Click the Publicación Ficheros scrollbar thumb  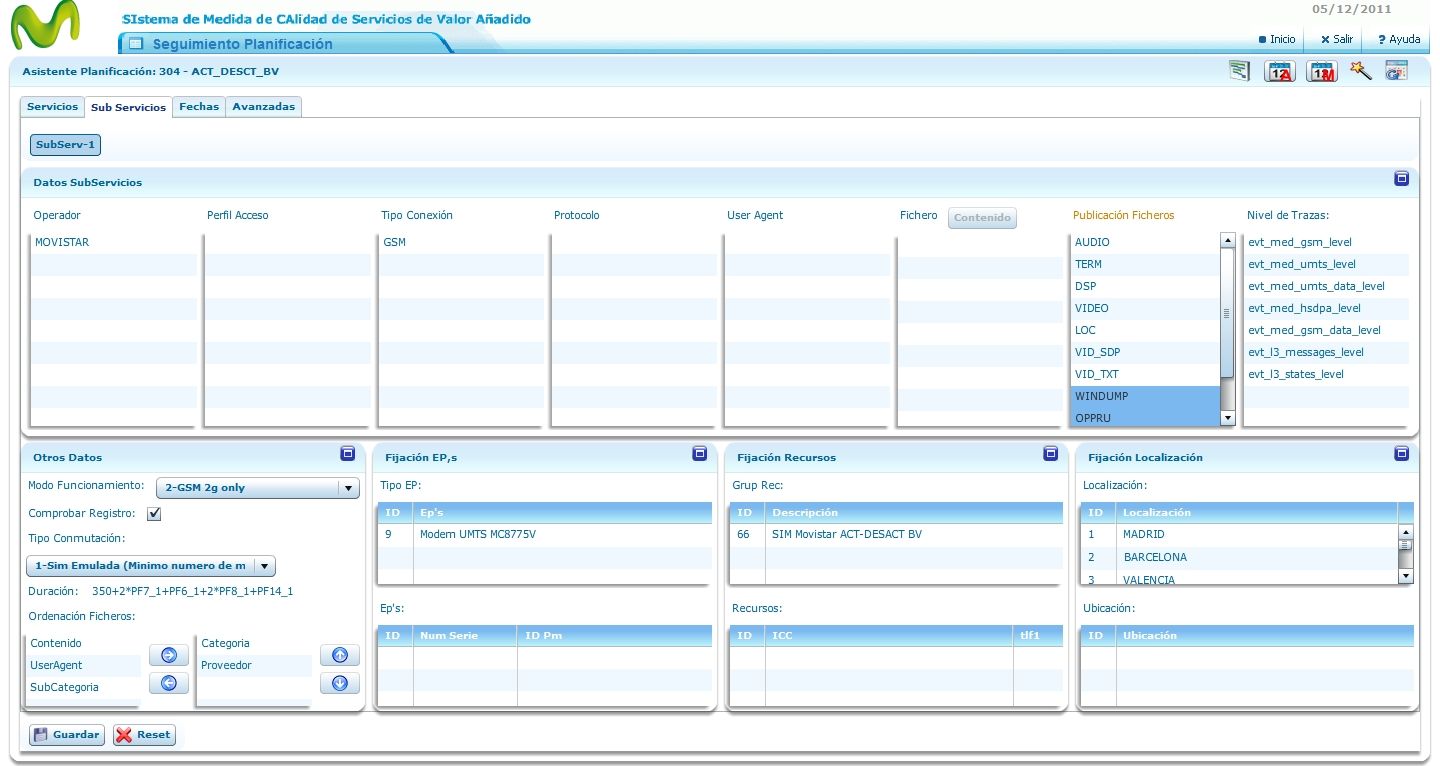click(x=1227, y=314)
